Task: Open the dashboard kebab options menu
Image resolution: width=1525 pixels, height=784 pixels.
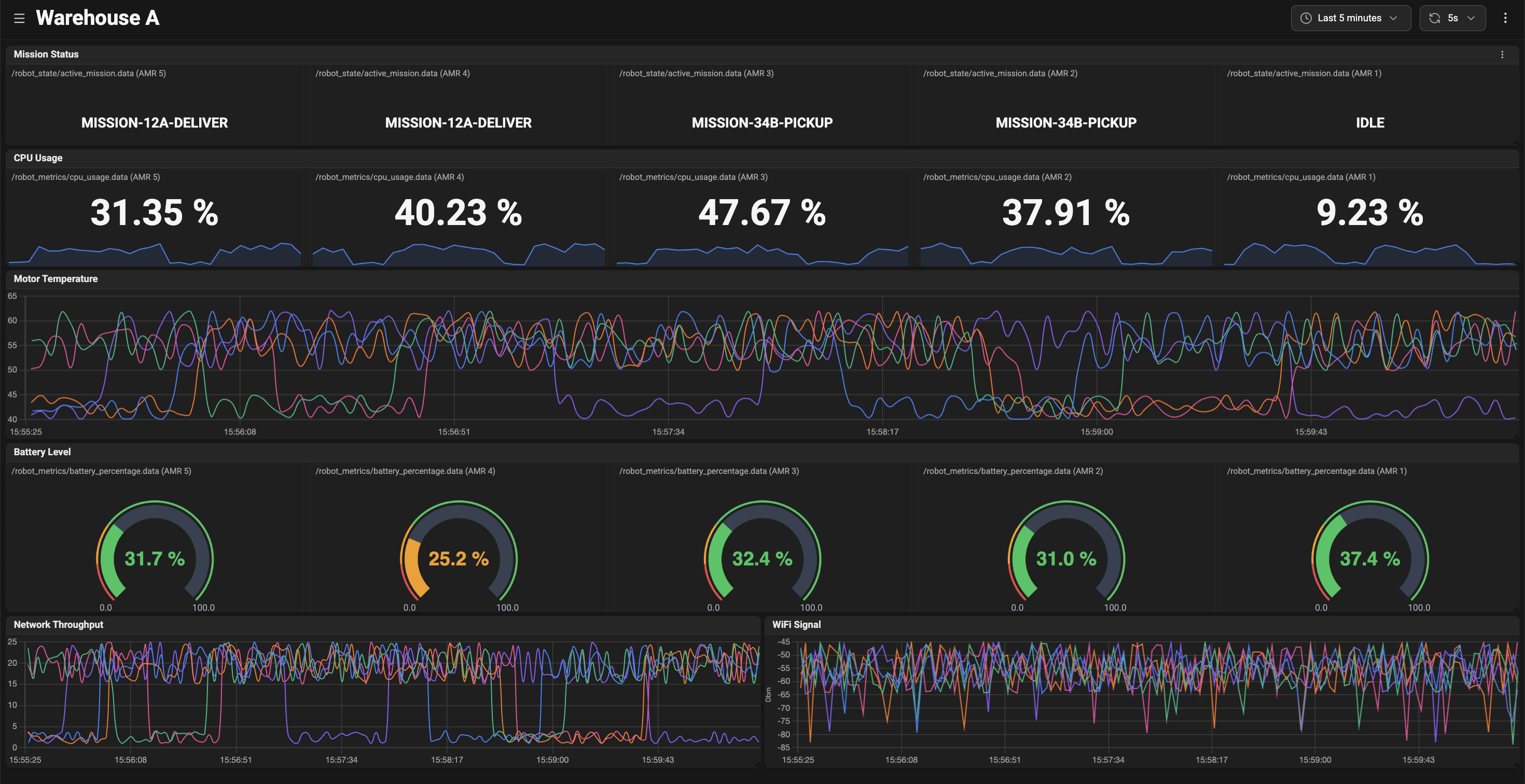Action: pos(1505,18)
